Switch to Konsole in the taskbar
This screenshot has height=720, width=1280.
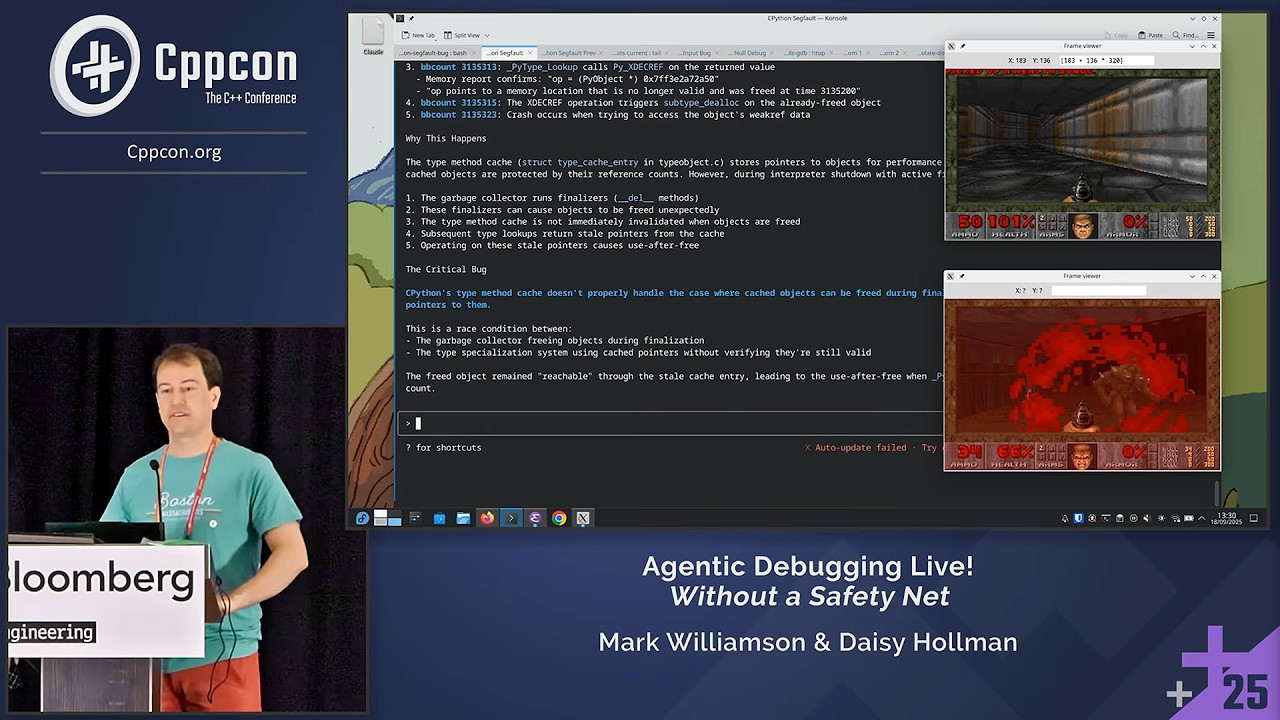click(511, 518)
